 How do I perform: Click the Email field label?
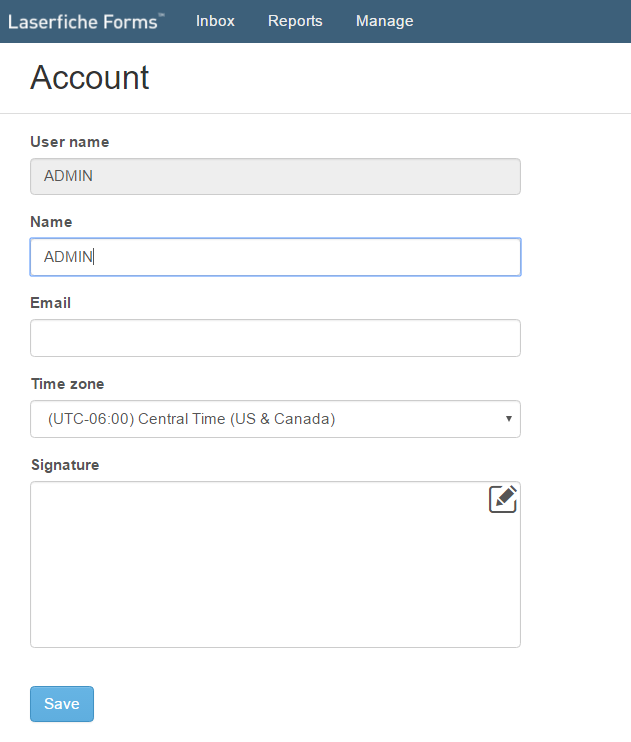point(51,303)
